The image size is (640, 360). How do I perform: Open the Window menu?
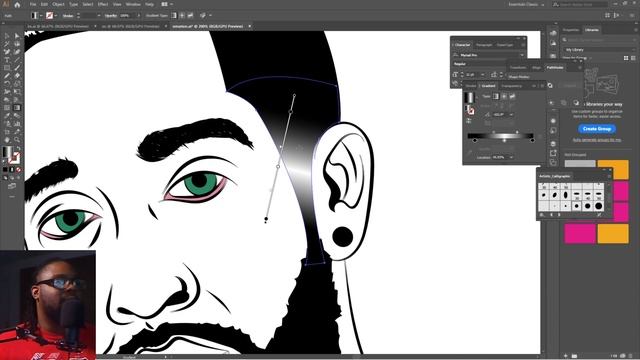(133, 4)
